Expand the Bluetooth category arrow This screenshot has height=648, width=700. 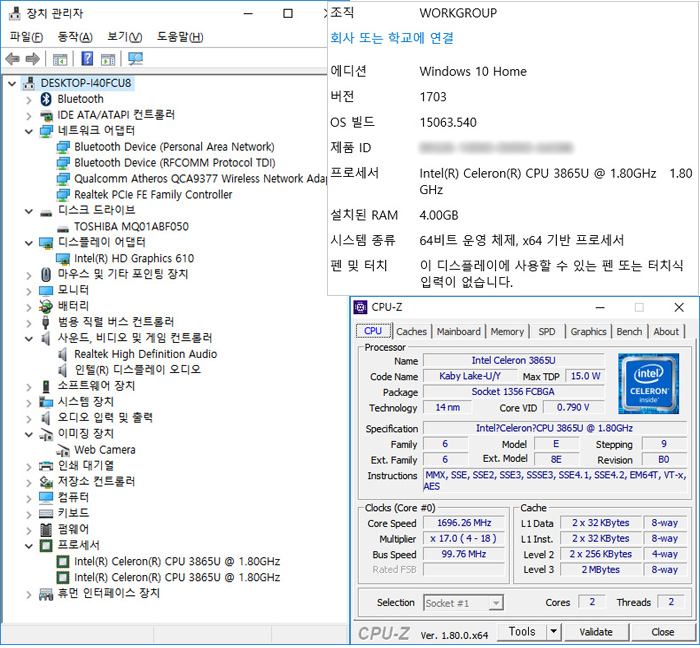29,100
